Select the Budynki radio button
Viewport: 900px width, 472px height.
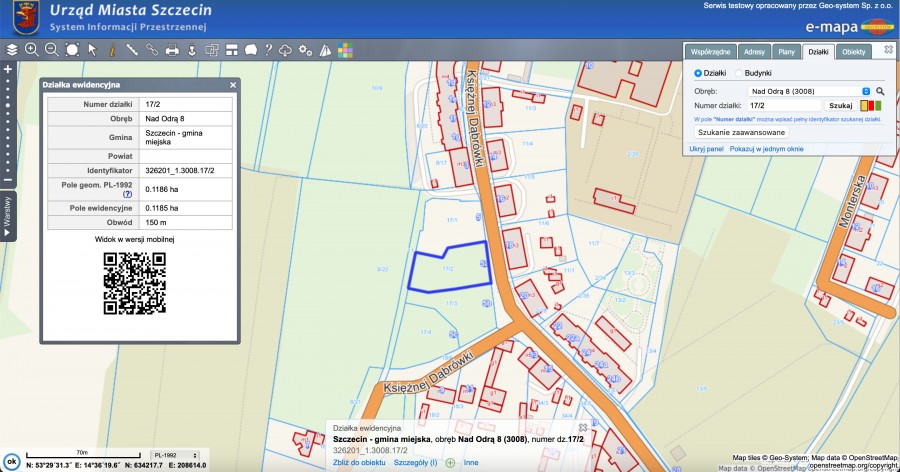[739, 73]
